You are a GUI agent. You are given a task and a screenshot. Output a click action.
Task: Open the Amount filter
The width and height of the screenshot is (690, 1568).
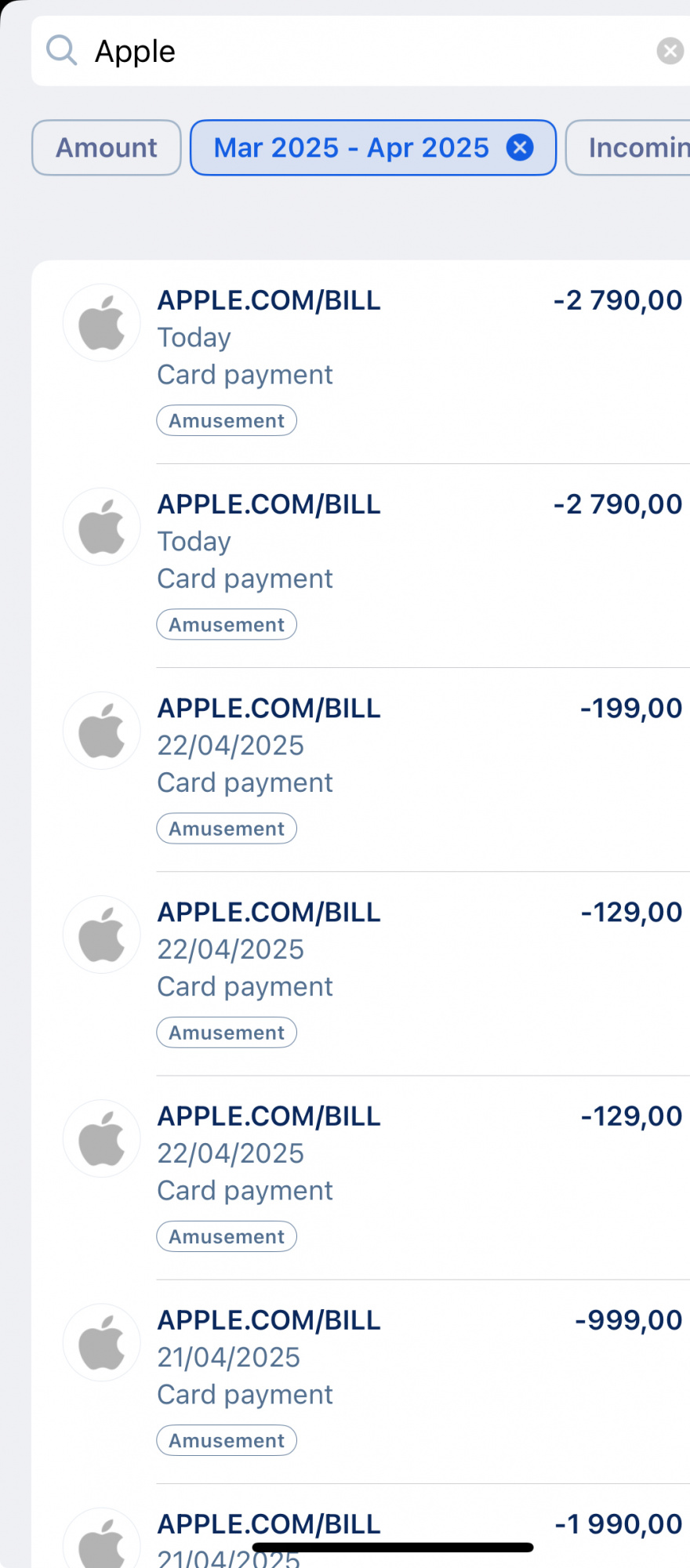[x=107, y=147]
